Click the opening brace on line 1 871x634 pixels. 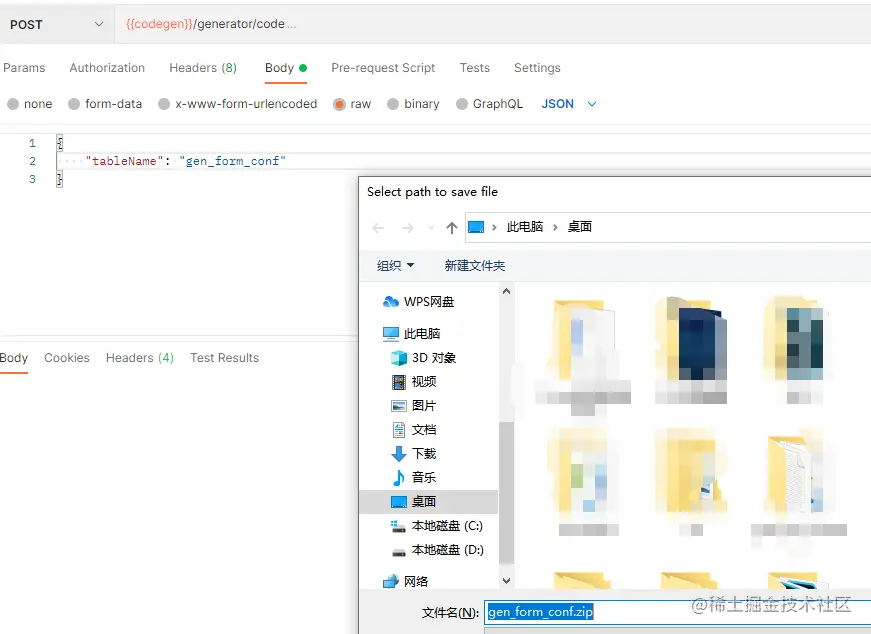59,143
